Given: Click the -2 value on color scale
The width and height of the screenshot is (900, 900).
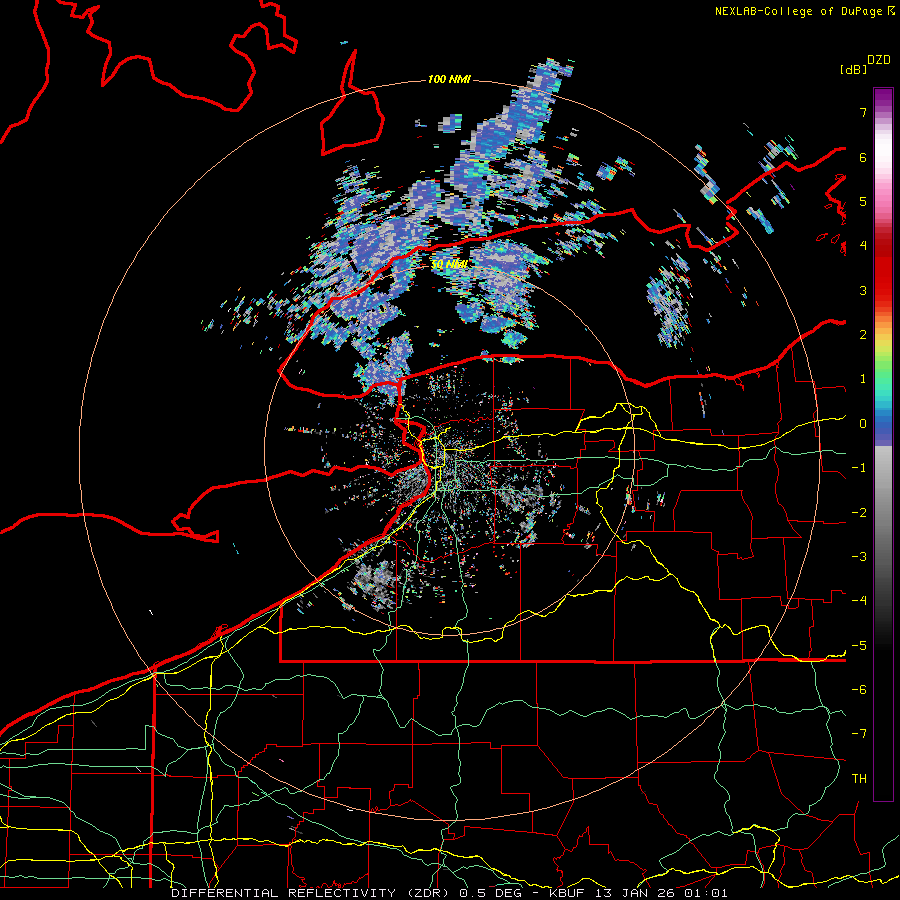Looking at the screenshot, I should tap(859, 513).
